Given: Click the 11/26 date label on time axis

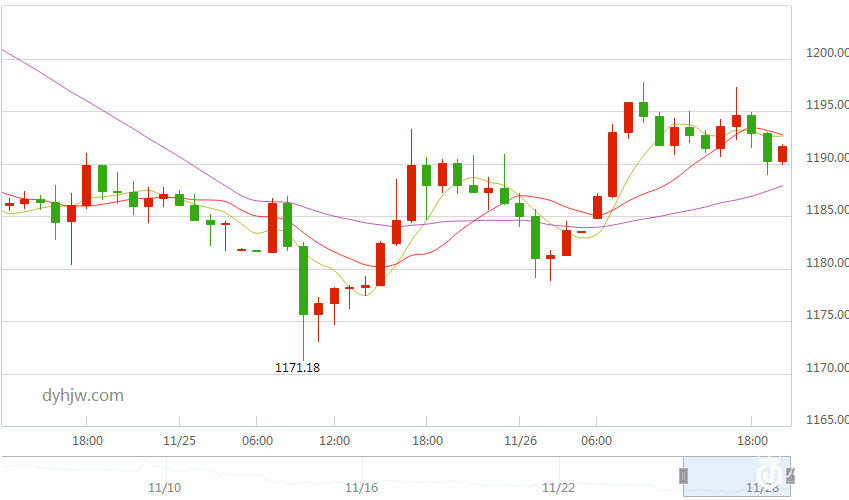Looking at the screenshot, I should 521,440.
